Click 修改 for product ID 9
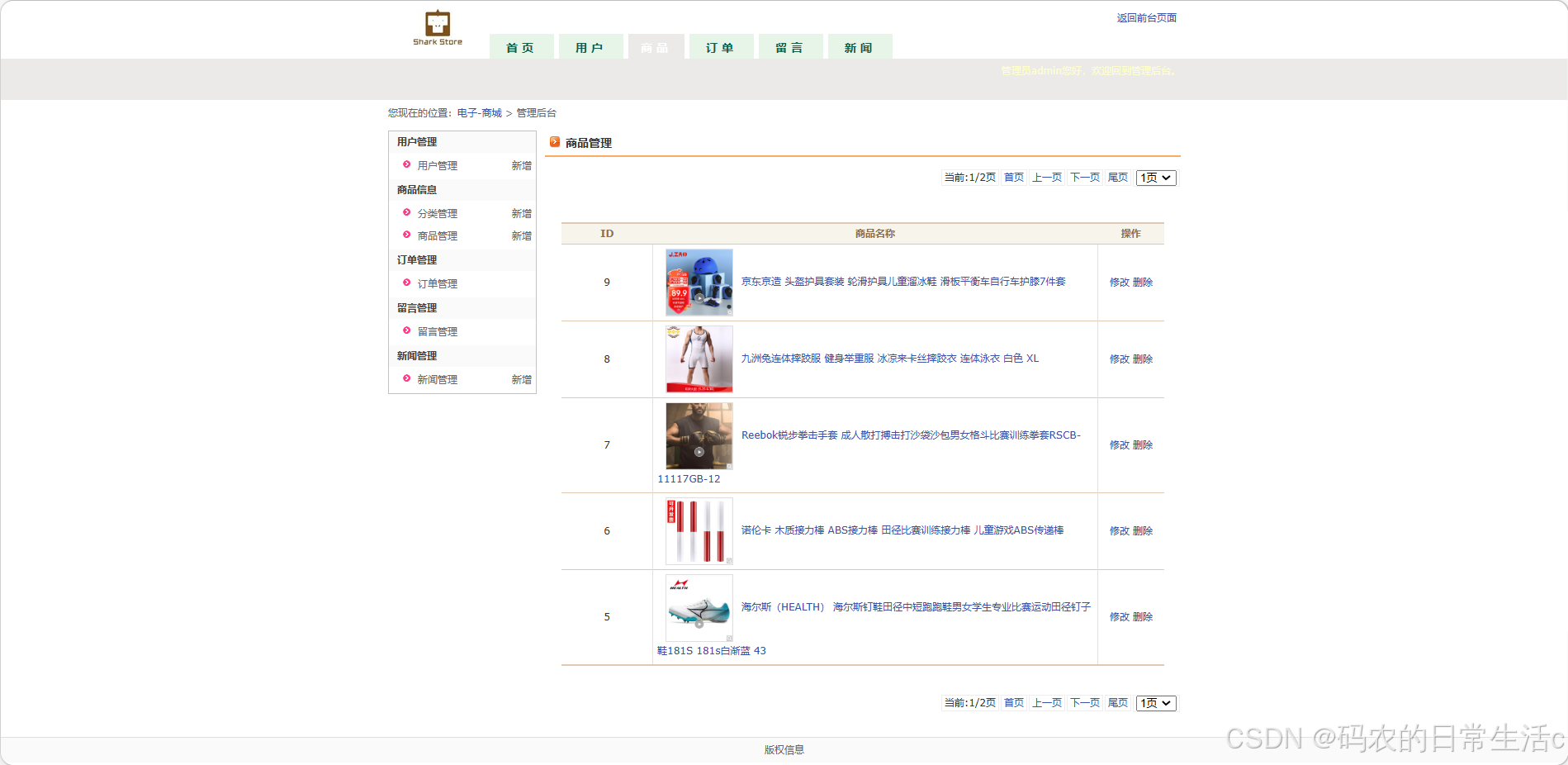 [1118, 282]
